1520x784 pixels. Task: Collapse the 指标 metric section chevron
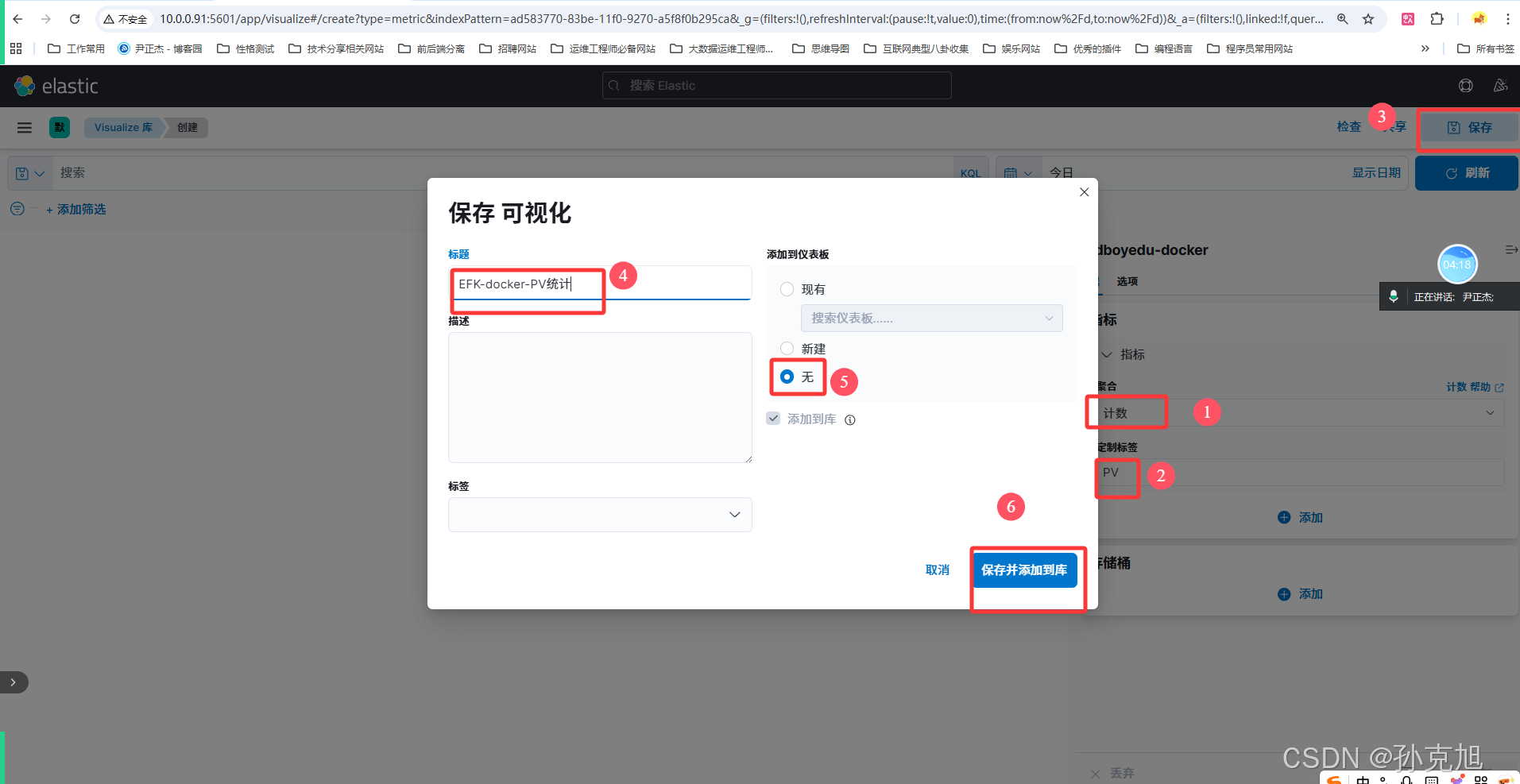point(1108,354)
